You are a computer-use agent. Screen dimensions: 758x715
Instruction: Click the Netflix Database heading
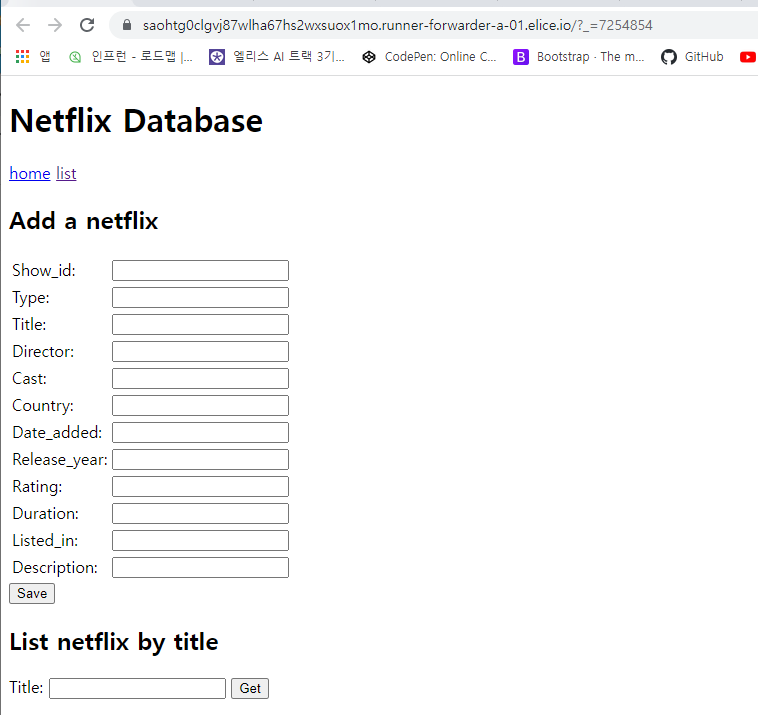[x=136, y=121]
